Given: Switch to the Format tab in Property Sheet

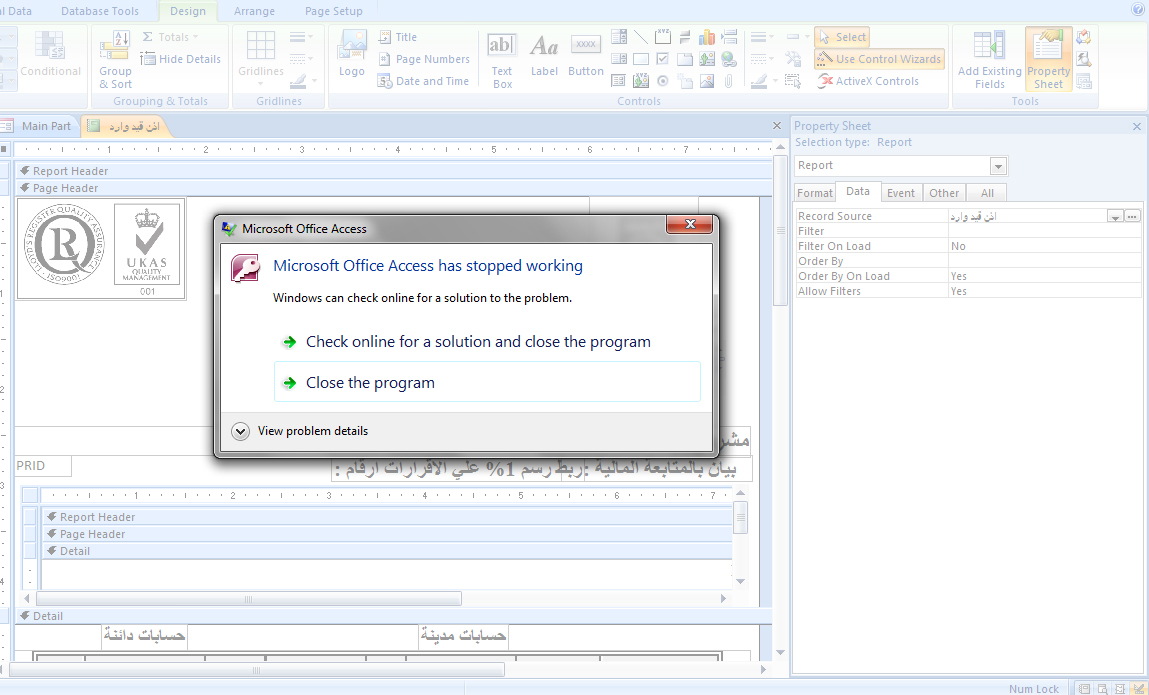Looking at the screenshot, I should tap(815, 193).
